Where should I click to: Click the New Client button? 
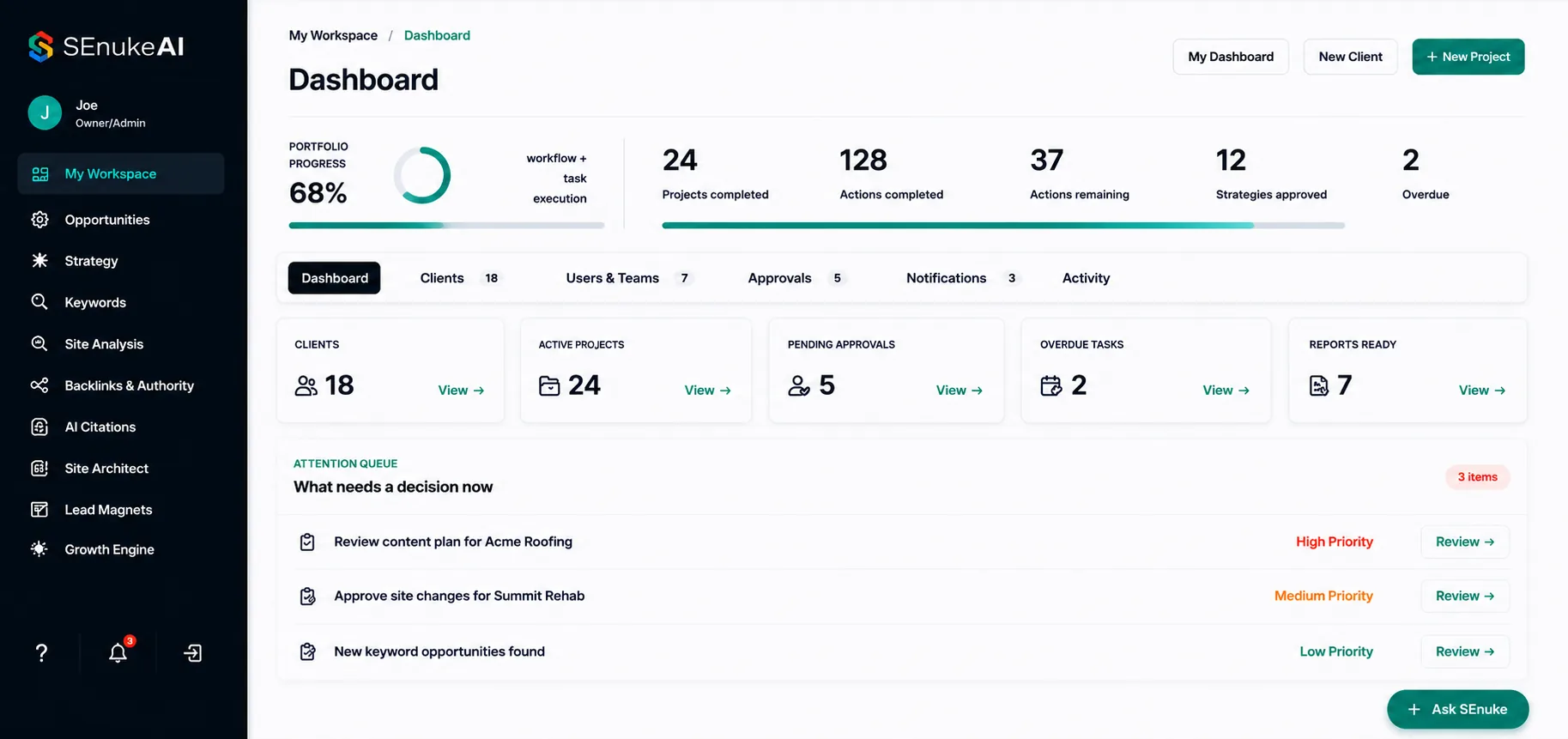[1350, 57]
